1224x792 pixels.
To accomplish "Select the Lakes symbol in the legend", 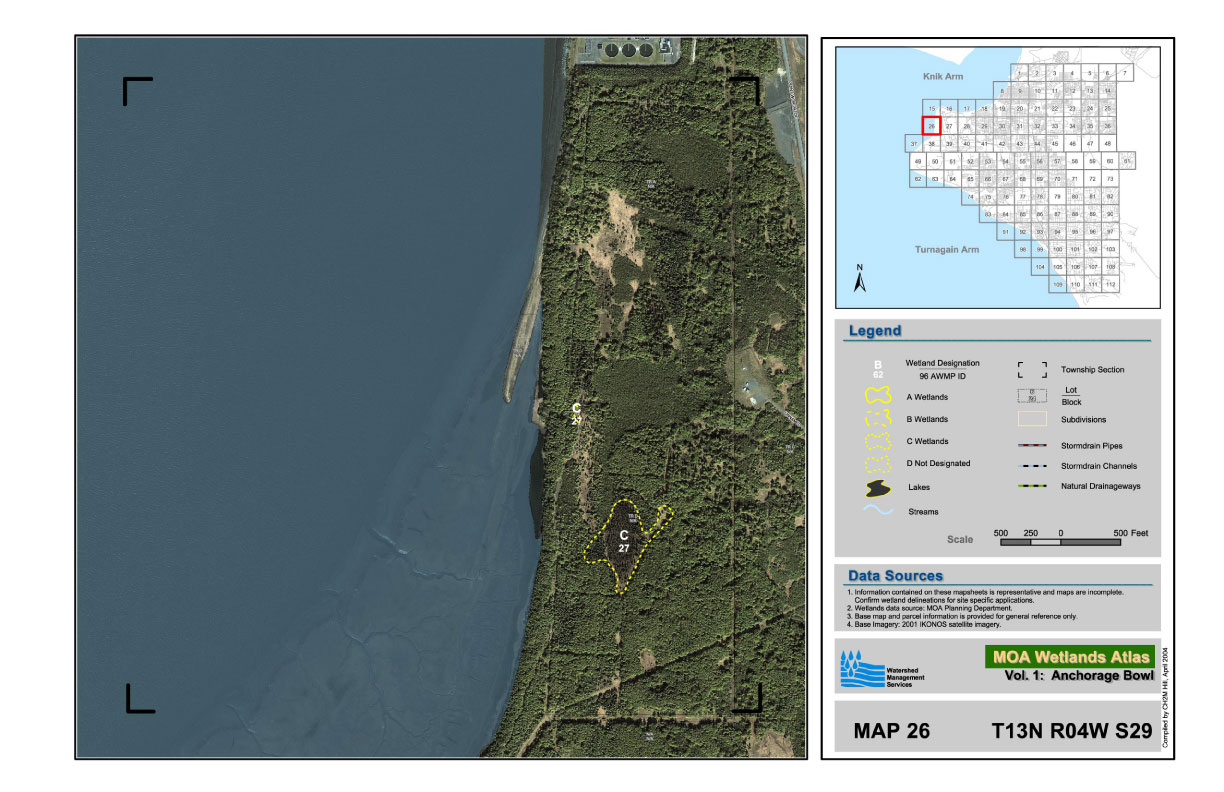I will tap(878, 489).
